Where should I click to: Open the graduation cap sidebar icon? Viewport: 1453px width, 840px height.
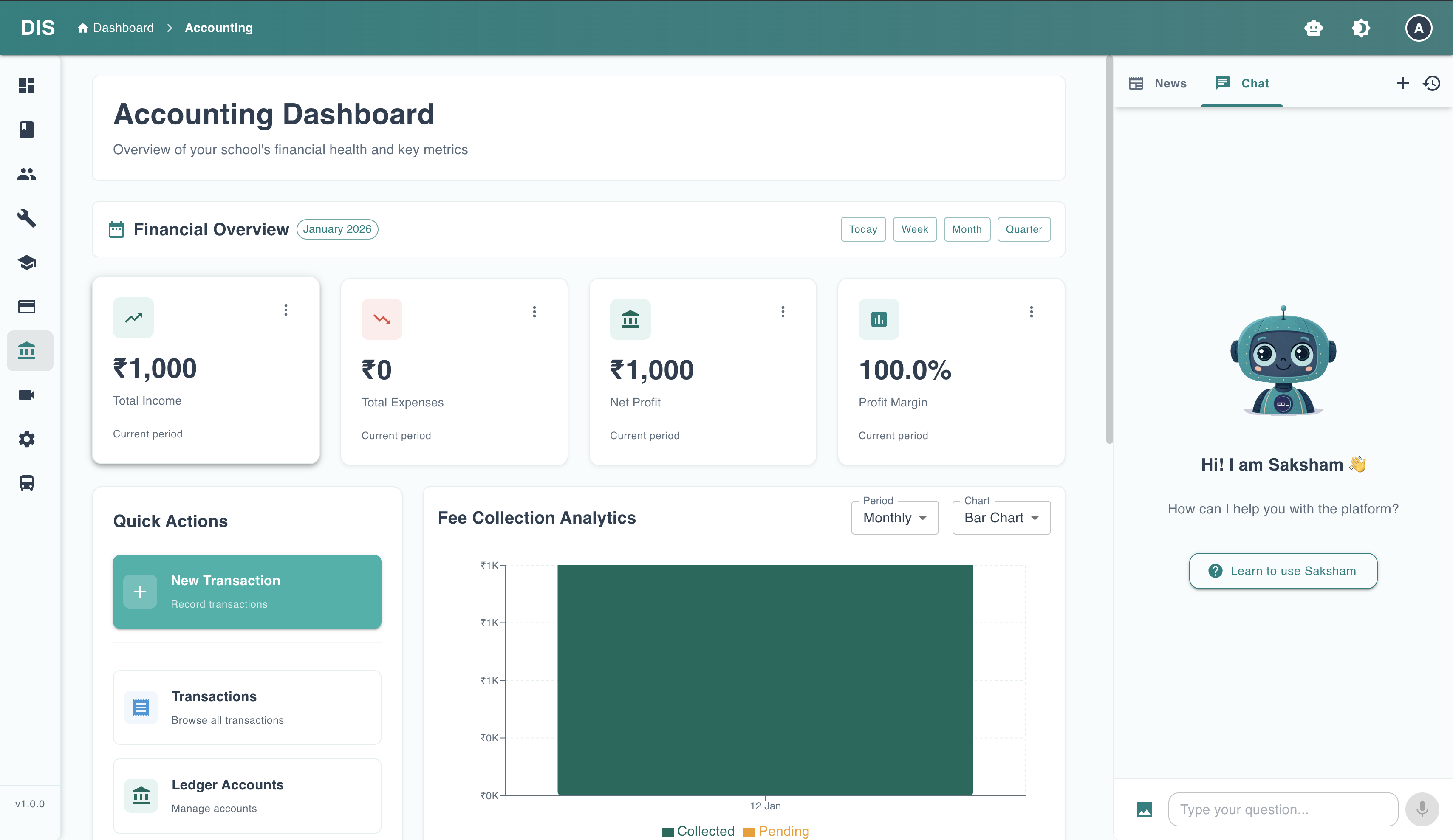coord(26,262)
